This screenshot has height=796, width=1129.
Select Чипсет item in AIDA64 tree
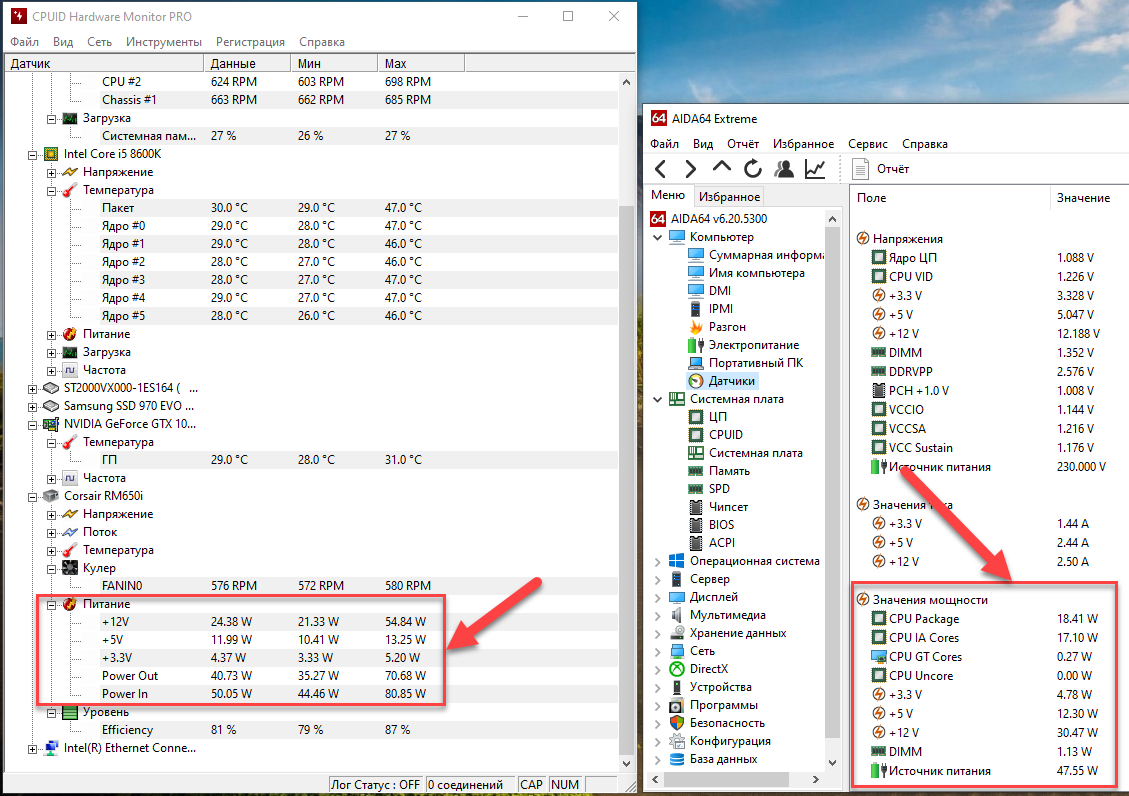pos(719,507)
